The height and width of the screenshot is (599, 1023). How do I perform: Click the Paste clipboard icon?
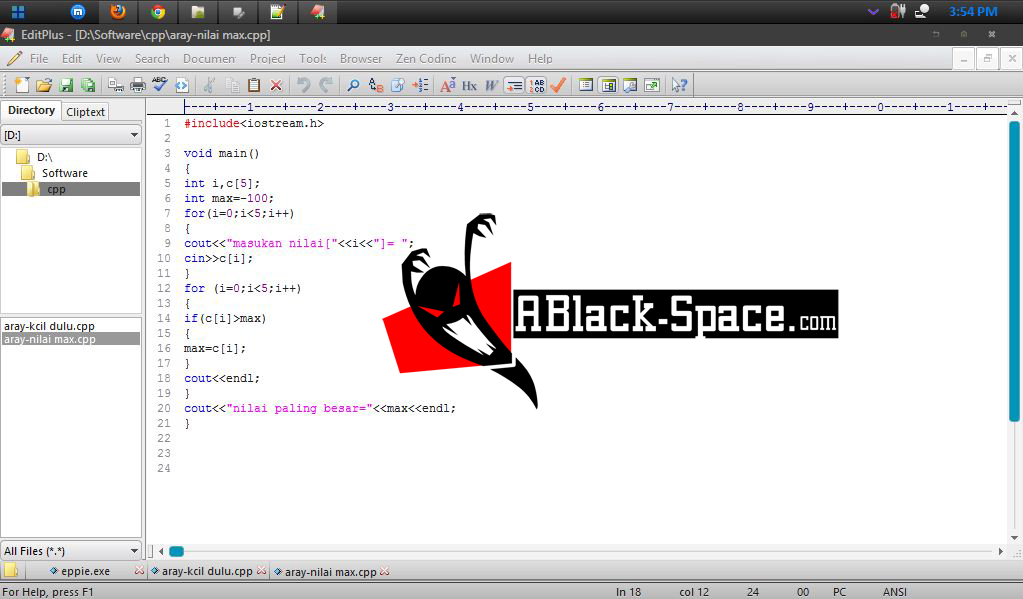point(254,85)
